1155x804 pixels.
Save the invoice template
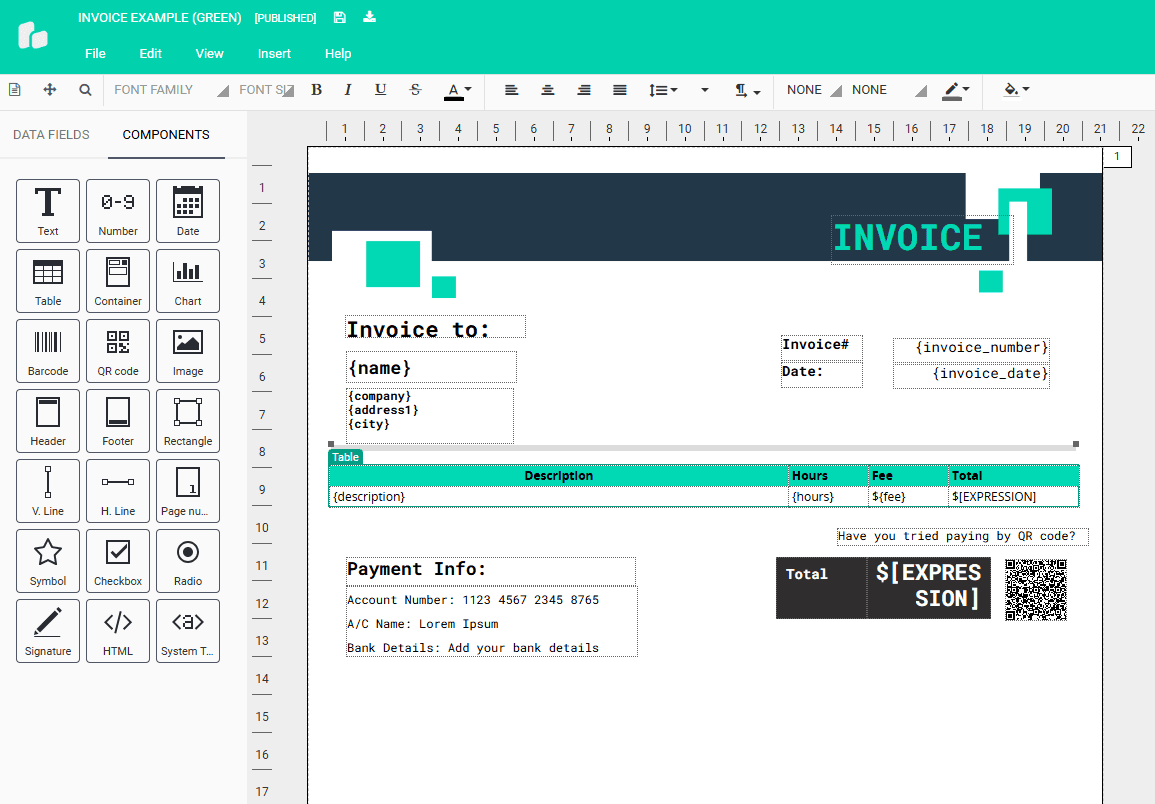coord(339,17)
